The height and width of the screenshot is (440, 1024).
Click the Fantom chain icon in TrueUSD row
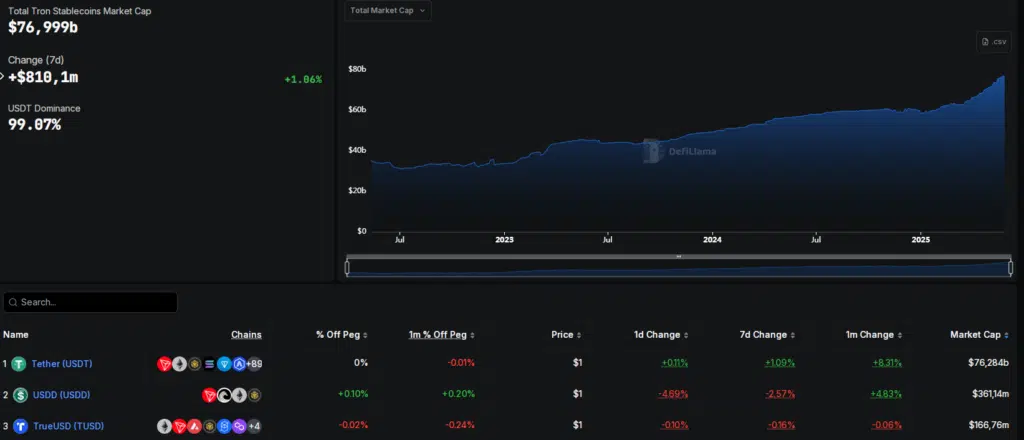point(224,426)
